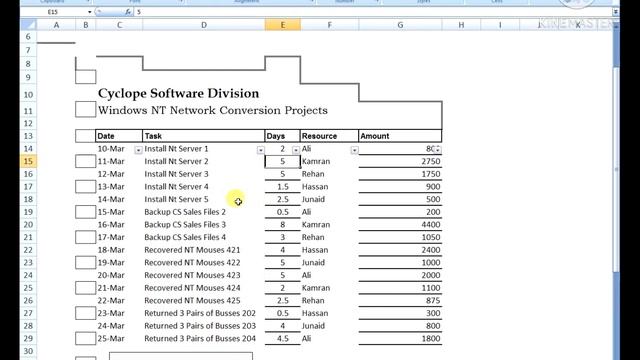Select the 'Install Nt Server 3' cell

click(204, 174)
